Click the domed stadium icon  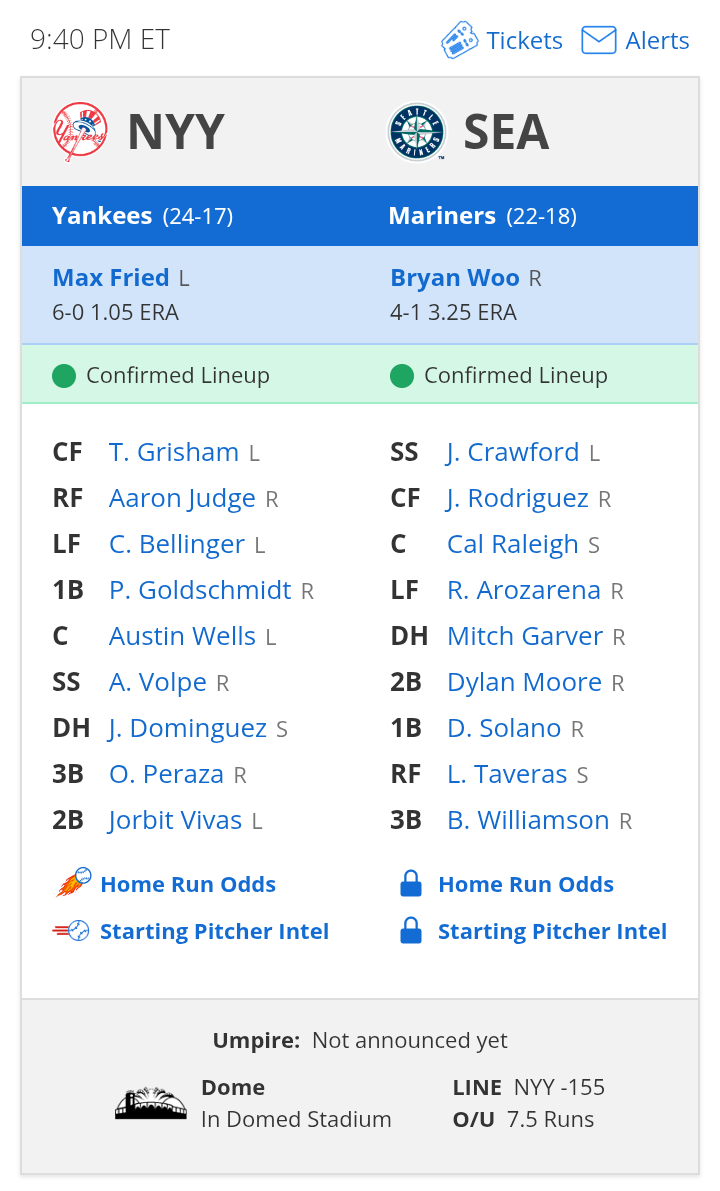click(150, 1103)
